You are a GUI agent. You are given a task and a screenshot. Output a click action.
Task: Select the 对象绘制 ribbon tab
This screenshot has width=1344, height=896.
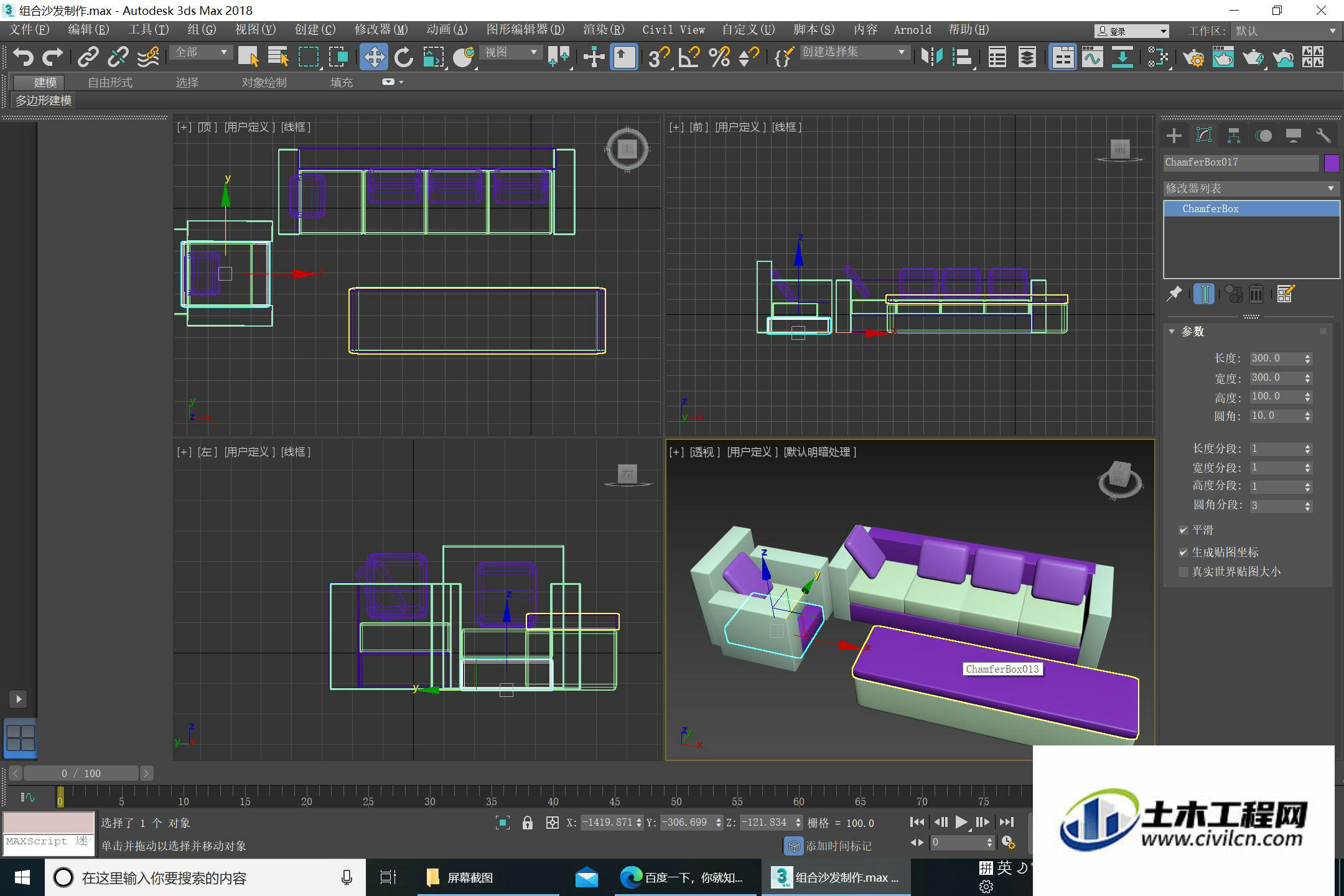[264, 82]
